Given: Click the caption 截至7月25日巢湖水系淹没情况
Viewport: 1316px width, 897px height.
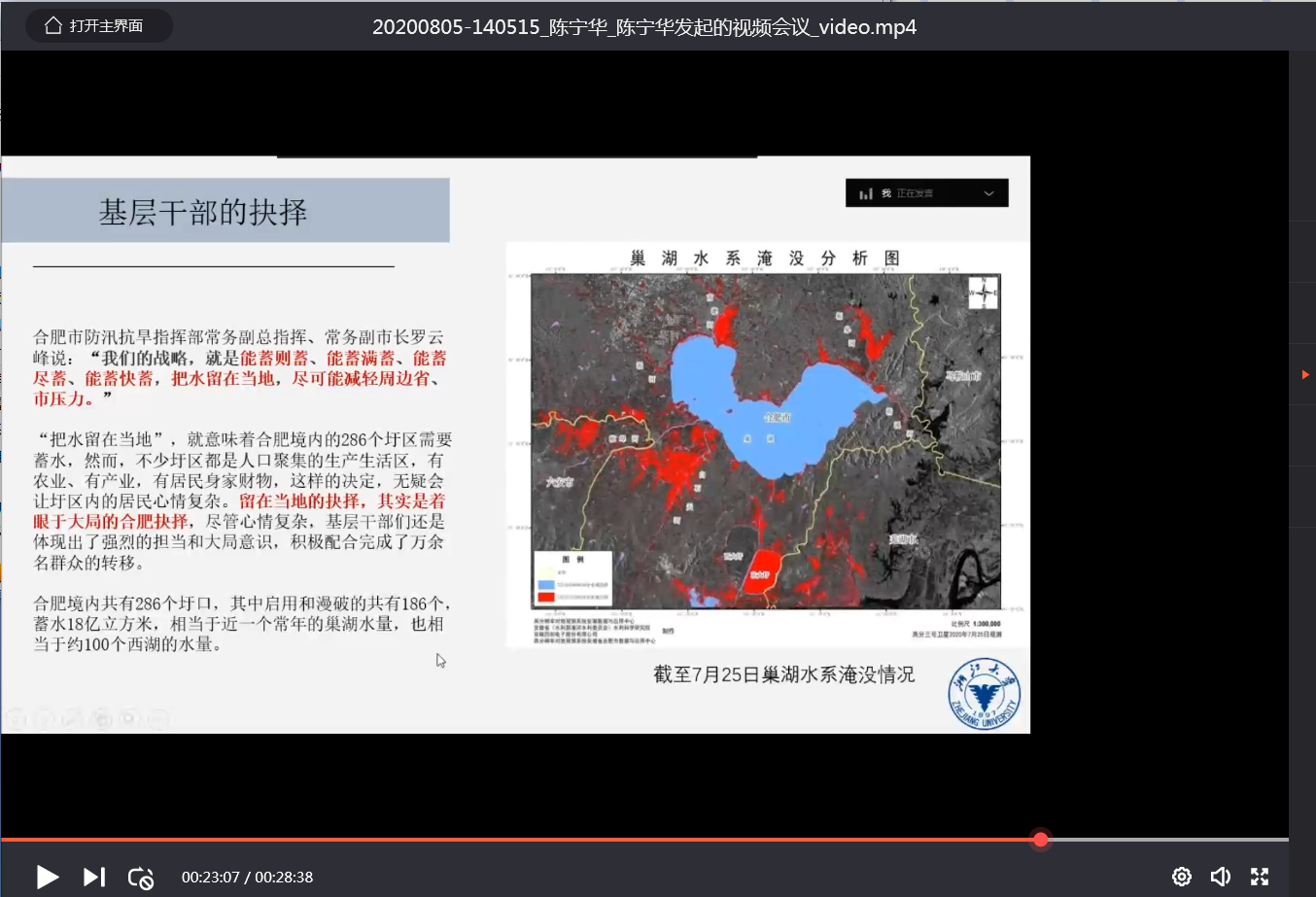Looking at the screenshot, I should point(783,674).
